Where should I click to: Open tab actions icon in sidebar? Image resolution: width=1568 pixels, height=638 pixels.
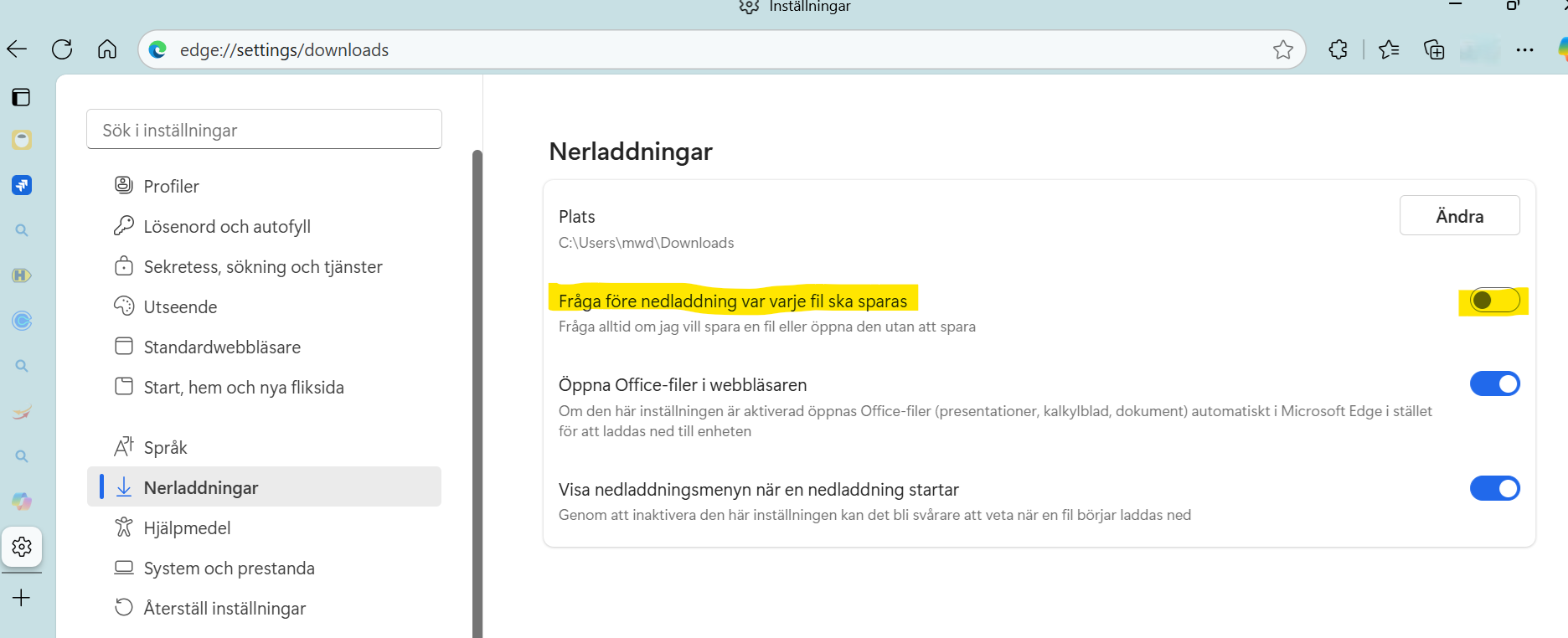[21, 97]
